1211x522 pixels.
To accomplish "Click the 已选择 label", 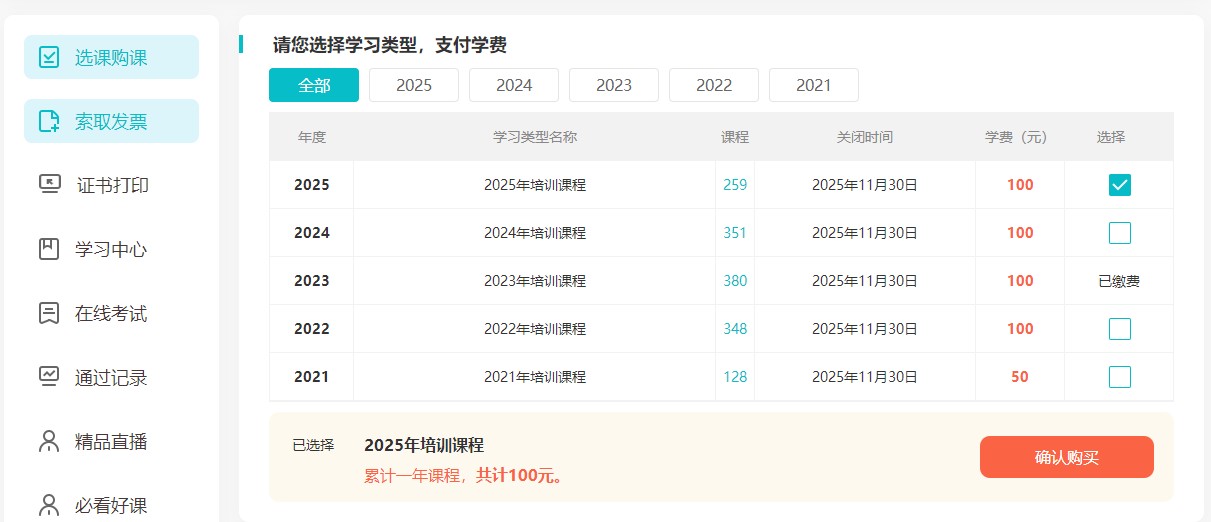I will (313, 445).
